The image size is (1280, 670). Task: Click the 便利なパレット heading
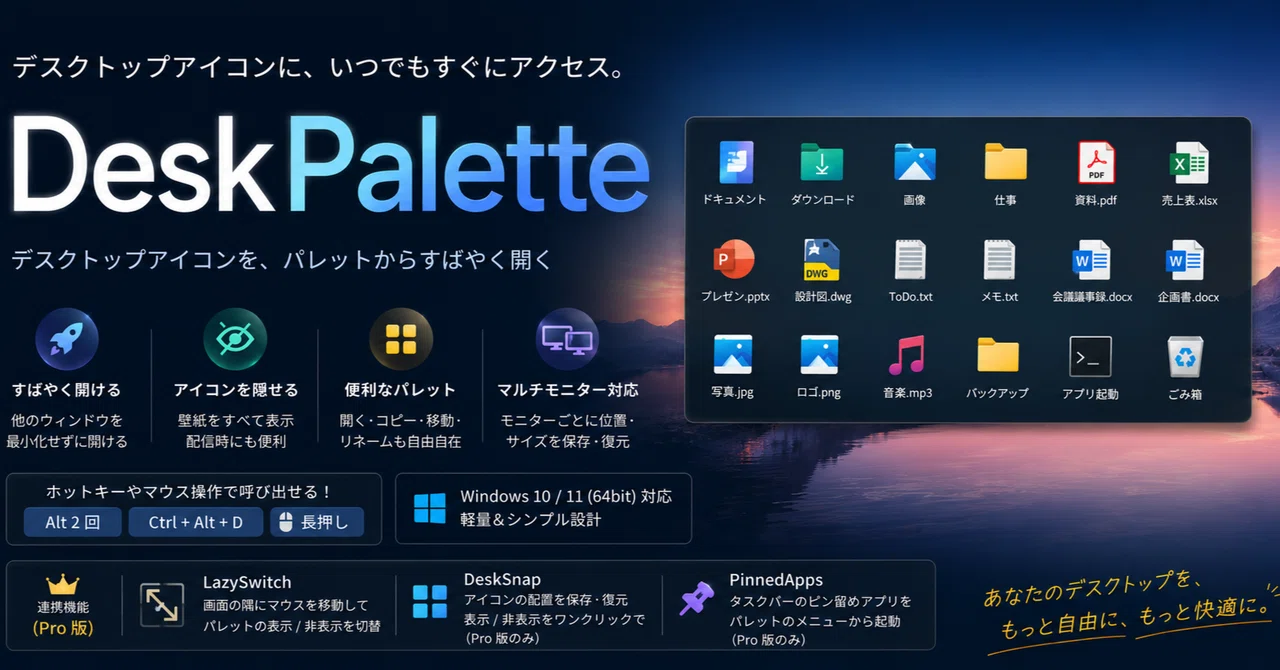pyautogui.click(x=400, y=390)
